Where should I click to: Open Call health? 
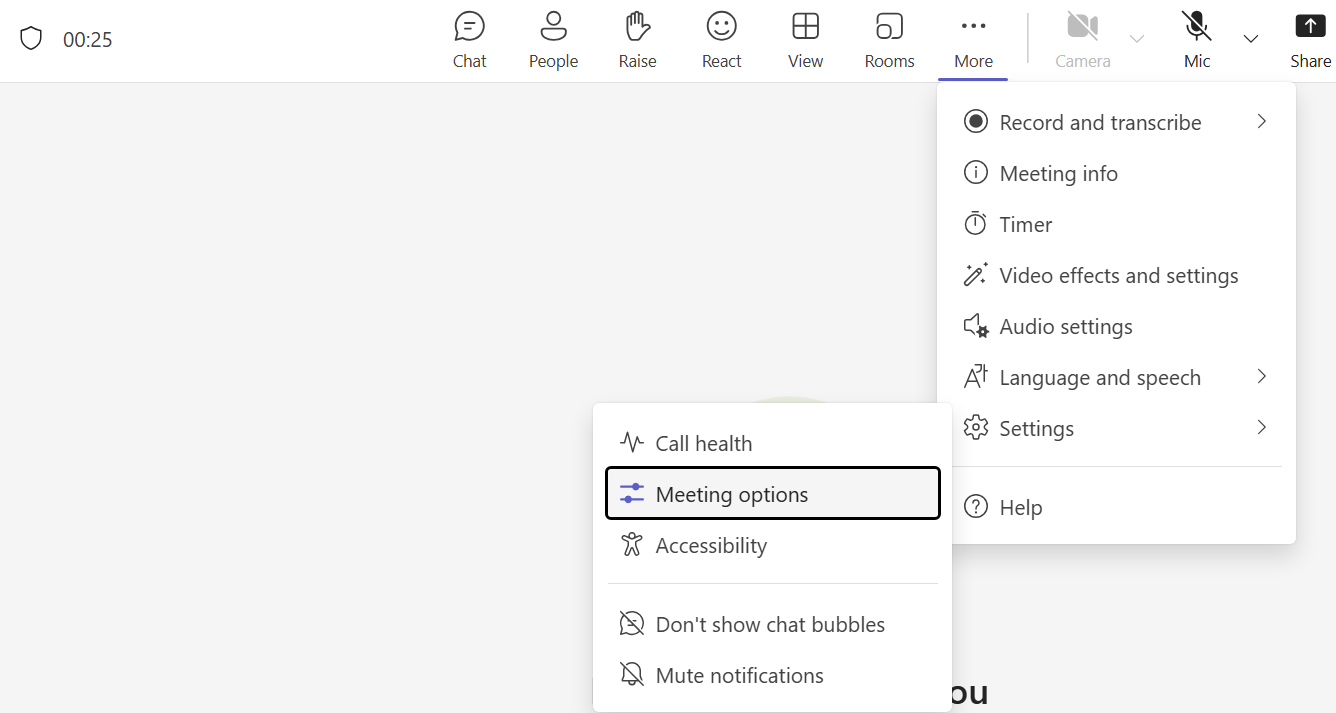773,443
